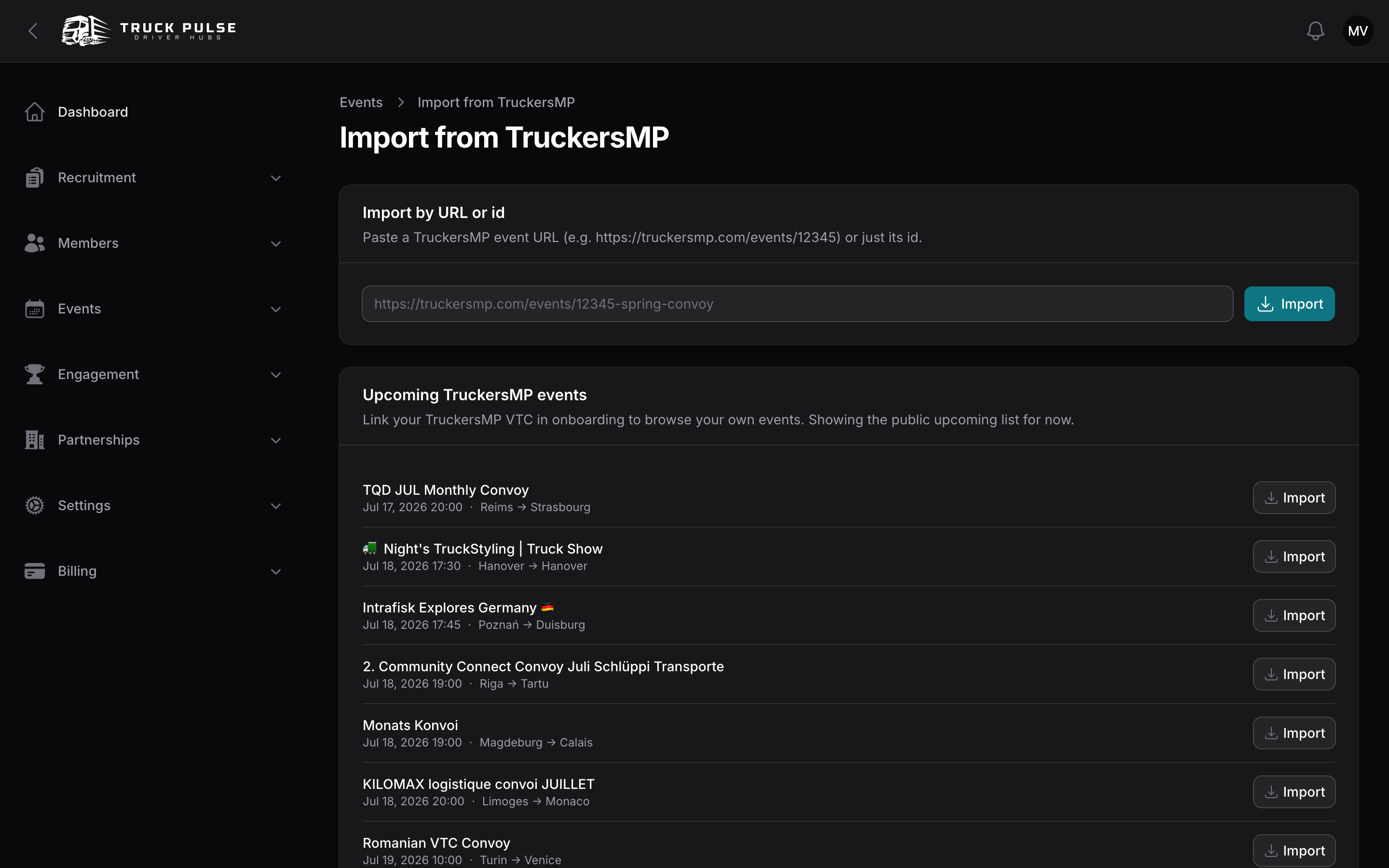Screen dimensions: 1389x868
Task: Import KILOMAX logistique convoi JUILLET
Action: pyautogui.click(x=1294, y=792)
